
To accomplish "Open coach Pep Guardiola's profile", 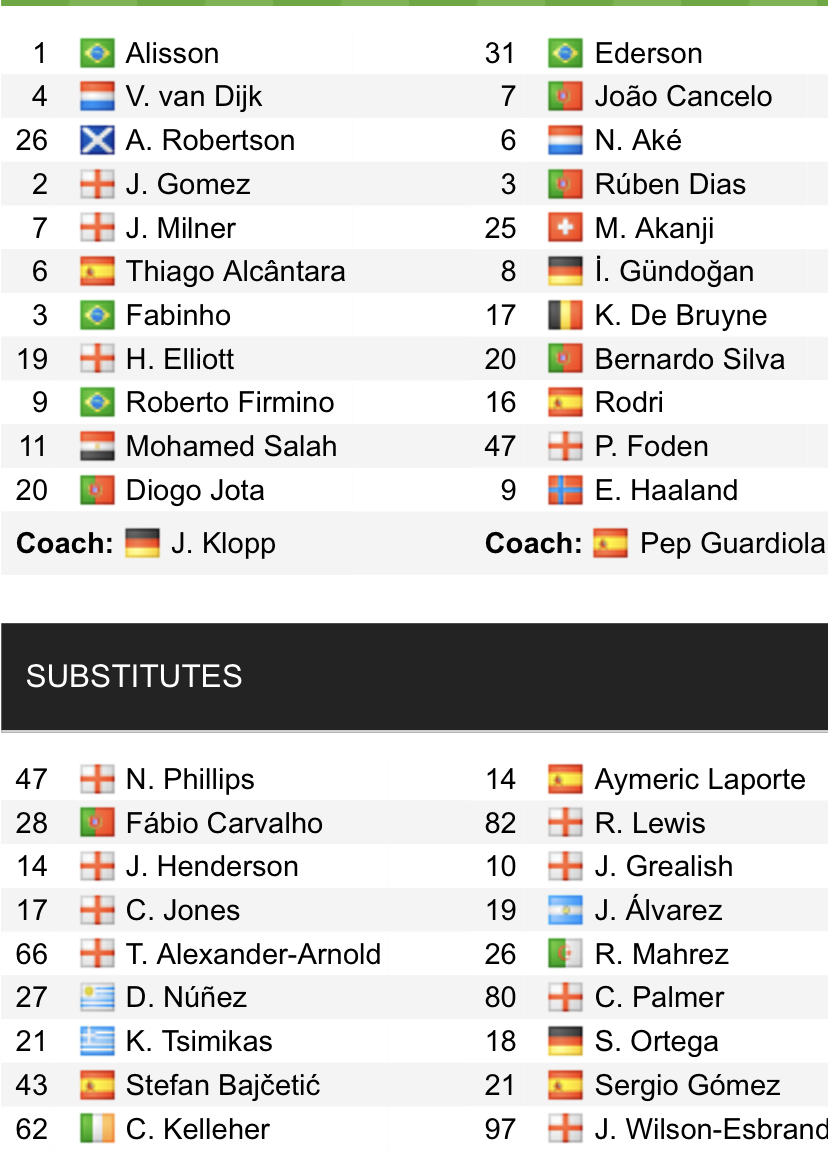I will click(732, 543).
